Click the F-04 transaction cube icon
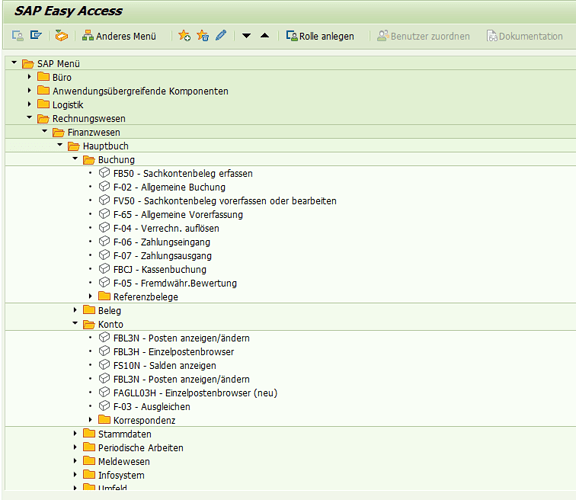576x500 pixels. pyautogui.click(x=104, y=227)
